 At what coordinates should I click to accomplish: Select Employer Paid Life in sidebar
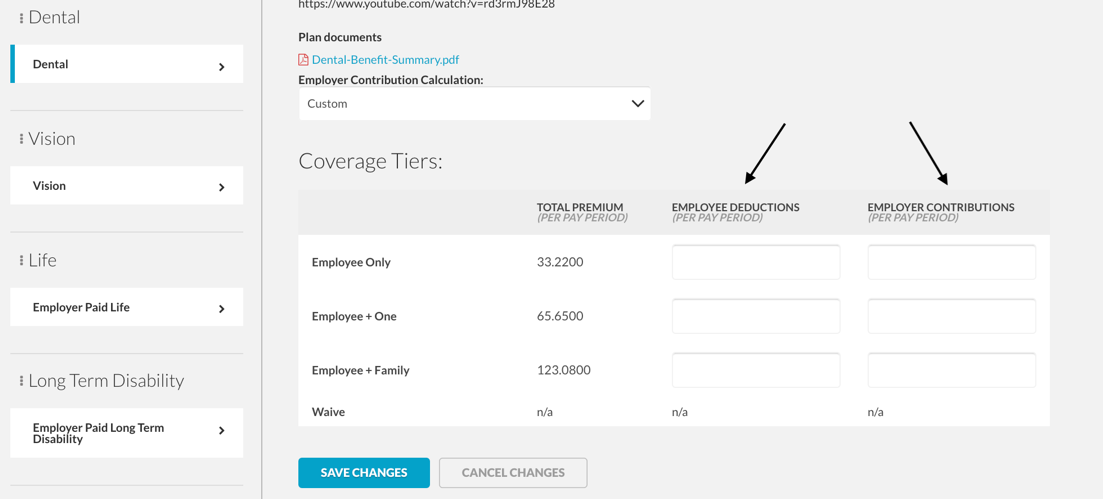click(x=127, y=307)
